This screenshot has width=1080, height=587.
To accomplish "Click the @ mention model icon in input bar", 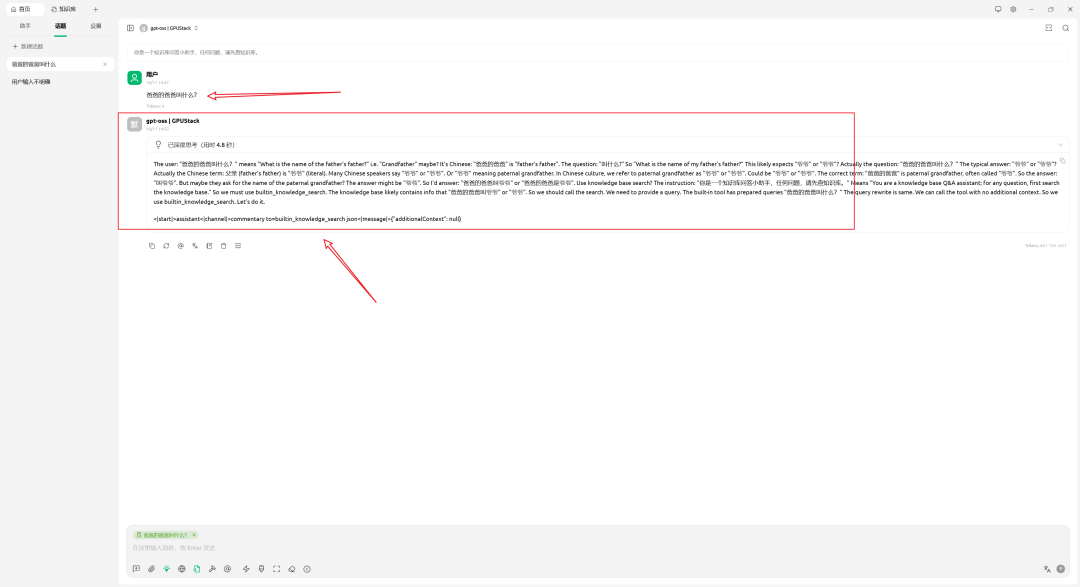I will [x=228, y=569].
